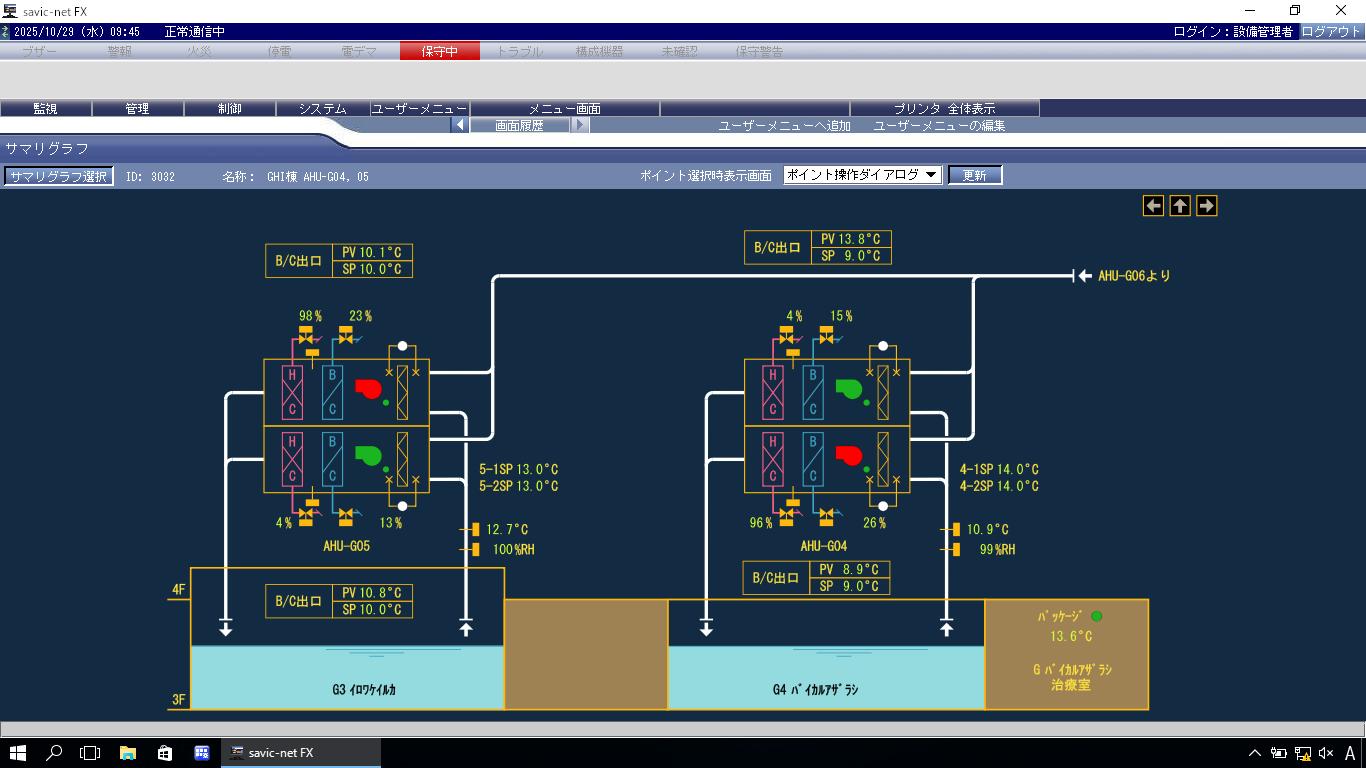The width and height of the screenshot is (1366, 768).
Task: Click the AHU-G04 valve showing 96%
Action: (x=787, y=514)
